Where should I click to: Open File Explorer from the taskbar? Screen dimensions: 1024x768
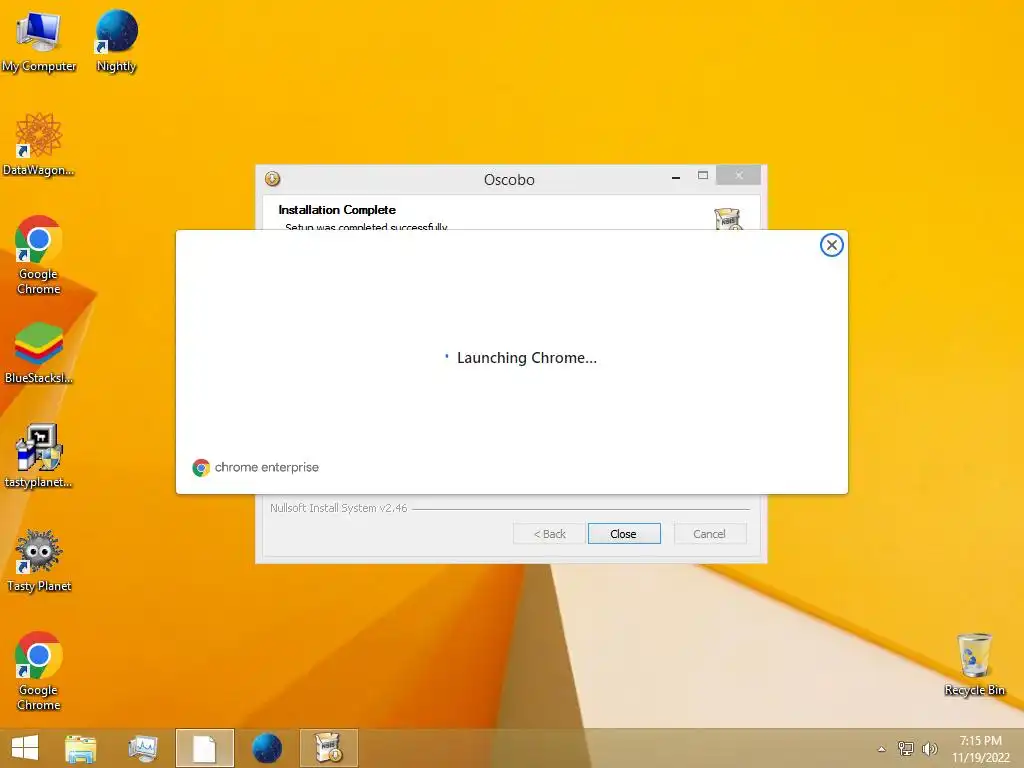point(80,748)
